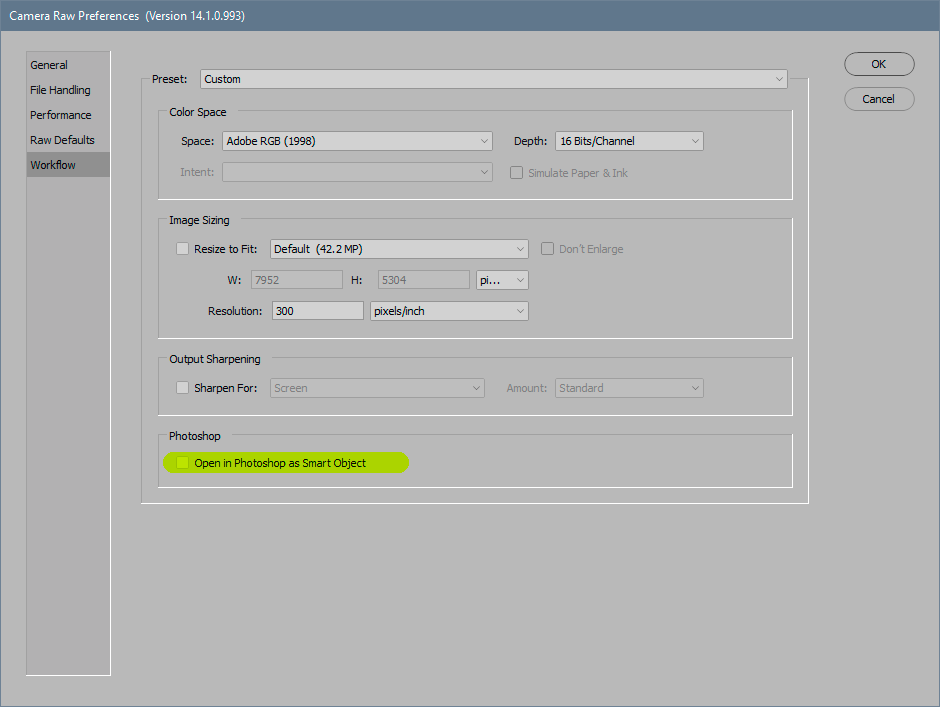The height and width of the screenshot is (707, 940).
Task: Confirm settings with OK button
Action: (878, 63)
